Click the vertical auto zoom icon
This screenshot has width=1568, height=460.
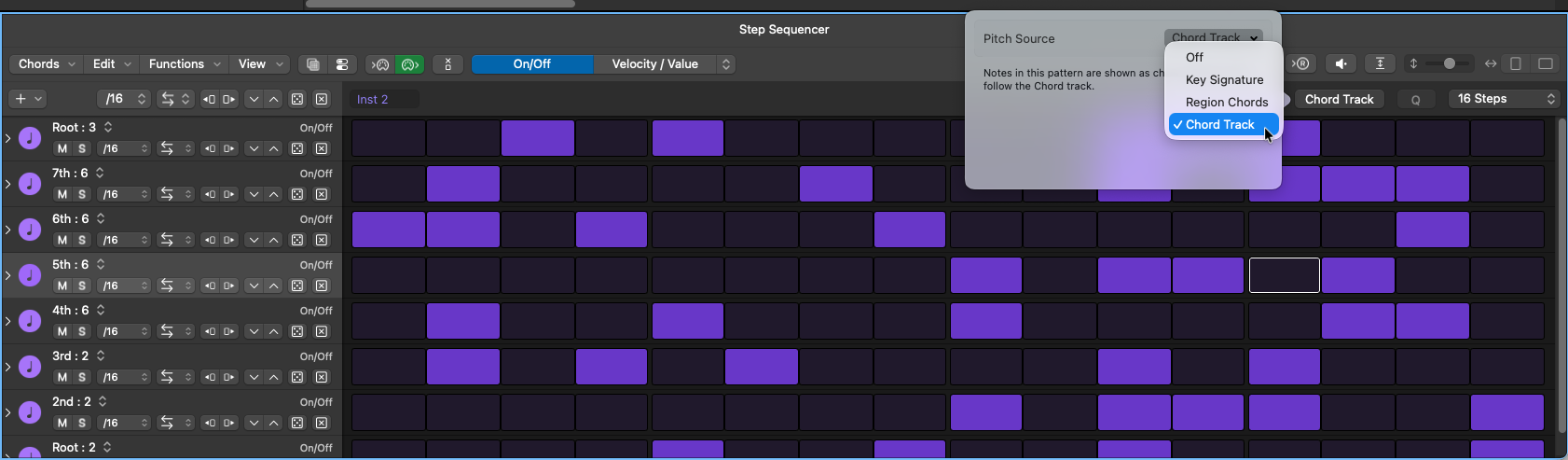[x=1380, y=63]
